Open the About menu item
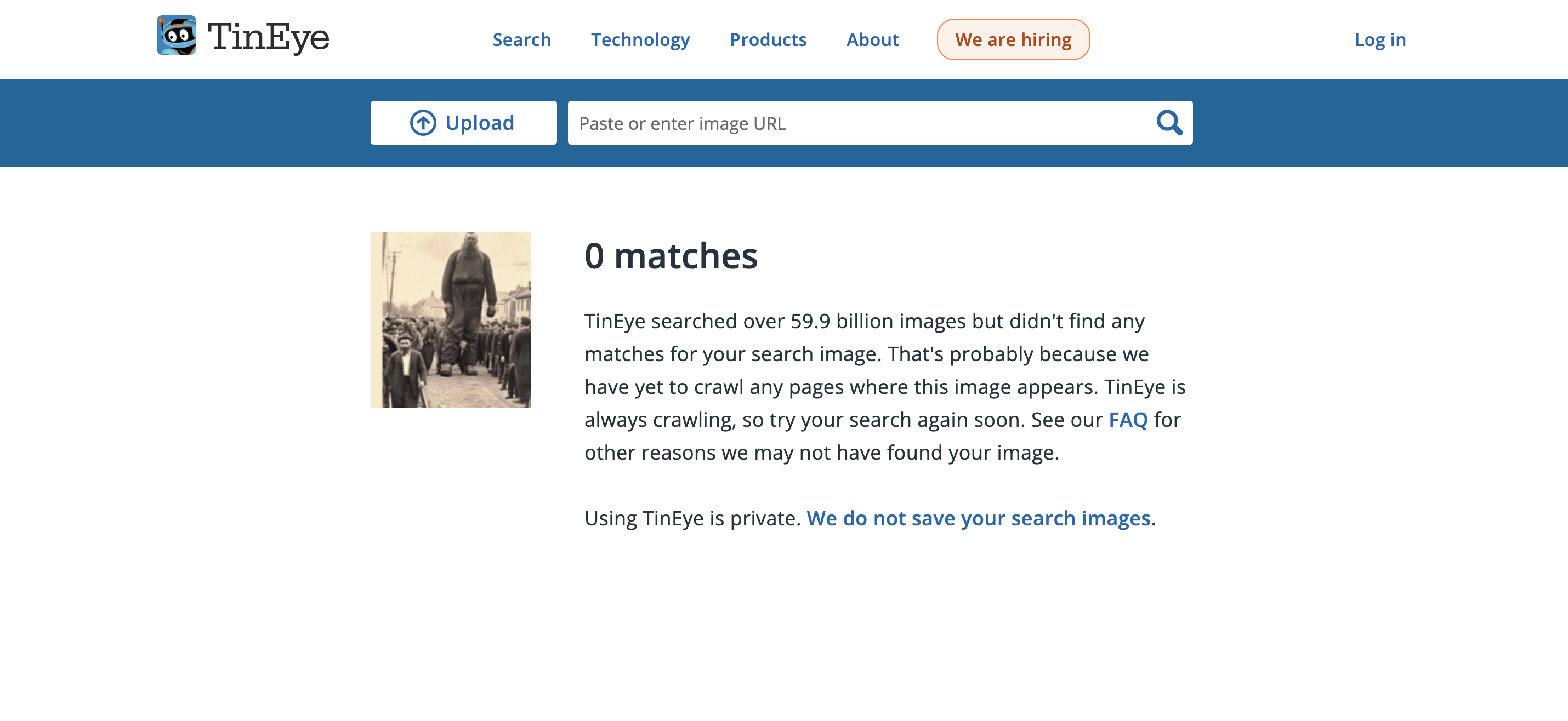 [872, 39]
